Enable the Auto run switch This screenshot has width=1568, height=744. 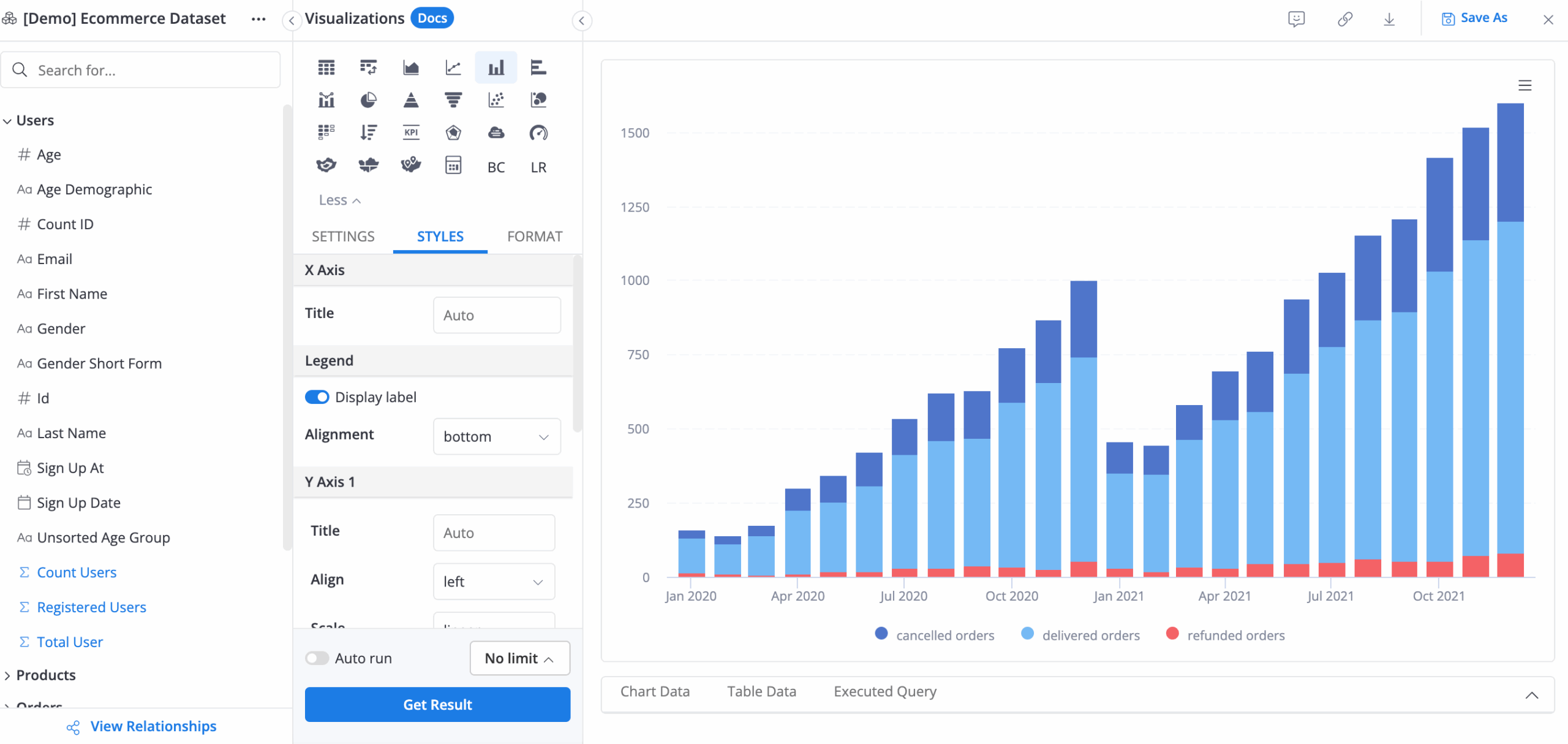coord(317,658)
